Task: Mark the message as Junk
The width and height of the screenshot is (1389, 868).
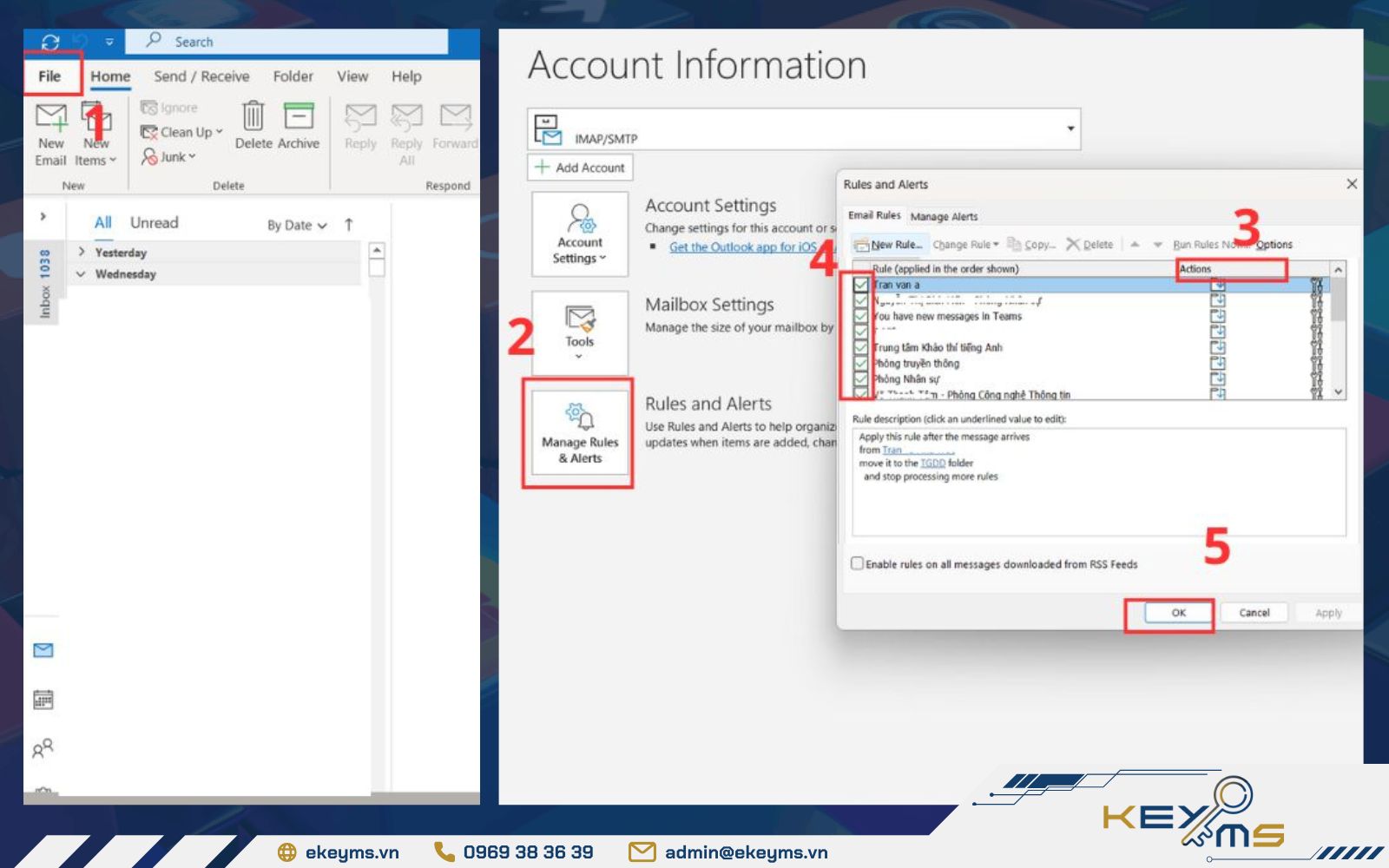Action: (170, 157)
